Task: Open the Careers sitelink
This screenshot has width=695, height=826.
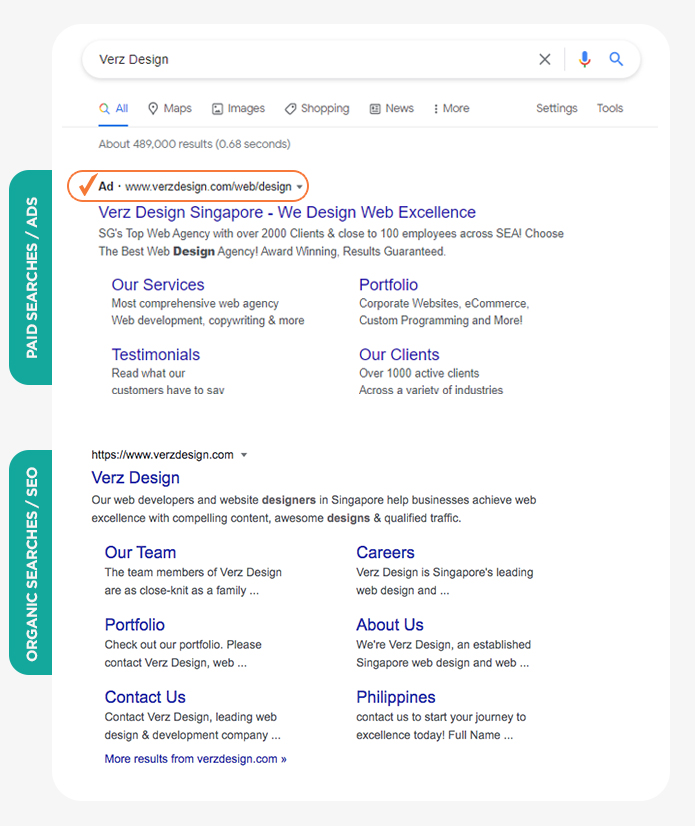Action: pos(385,553)
